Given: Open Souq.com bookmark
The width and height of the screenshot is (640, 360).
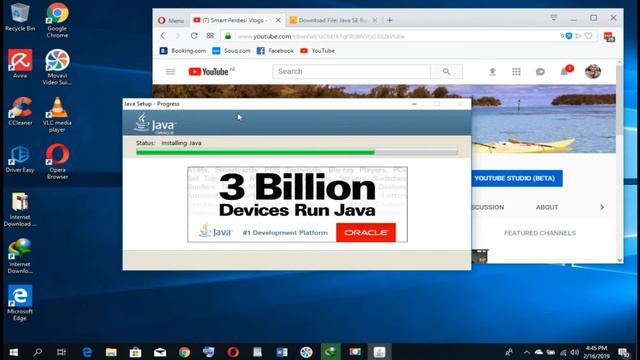Looking at the screenshot, I should (231, 51).
